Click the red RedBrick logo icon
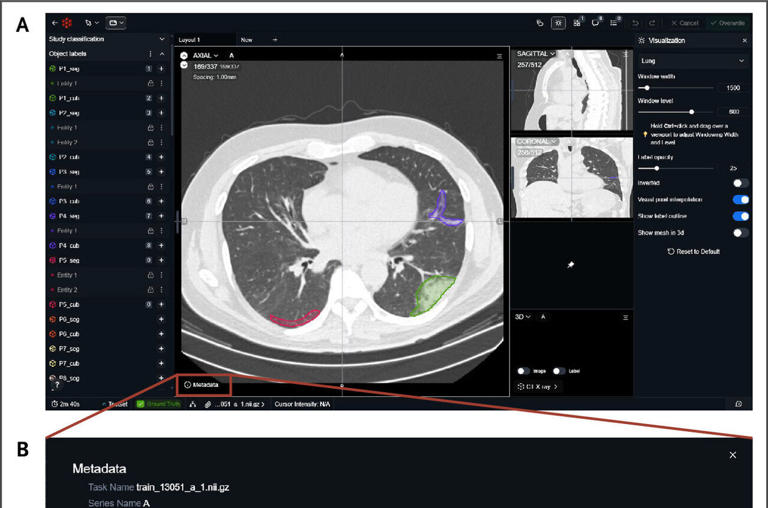 (x=67, y=23)
